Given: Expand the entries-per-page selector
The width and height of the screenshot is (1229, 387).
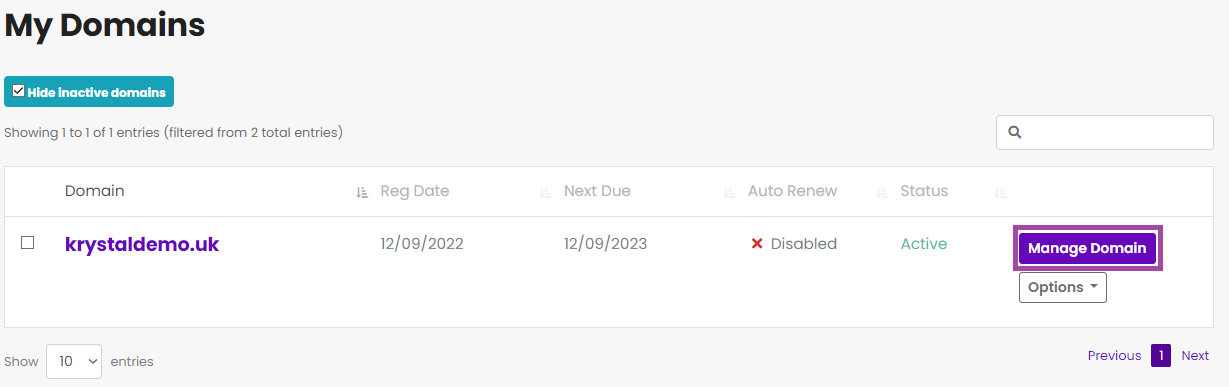Looking at the screenshot, I should coord(74,361).
